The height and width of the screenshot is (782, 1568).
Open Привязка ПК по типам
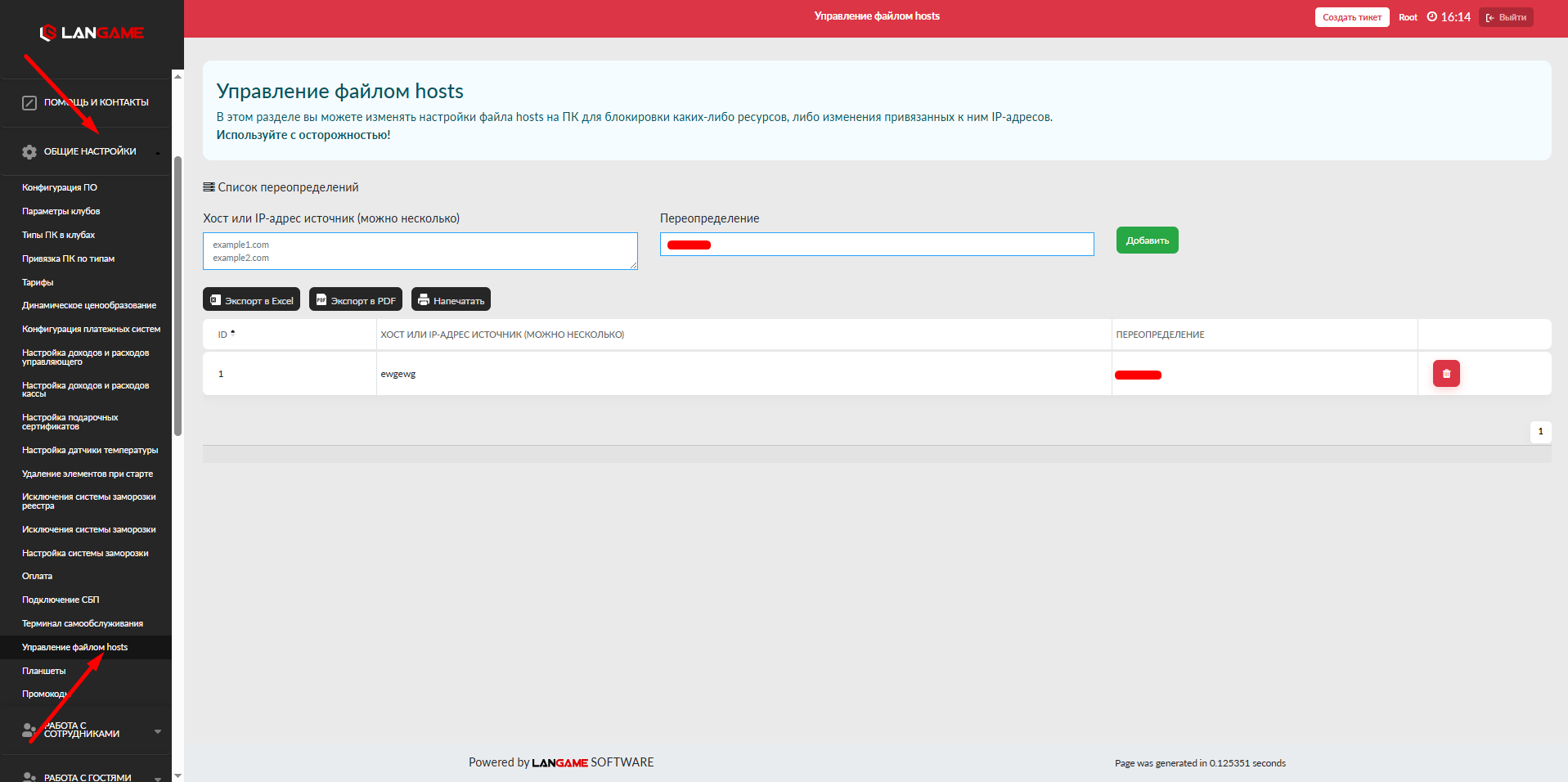[x=68, y=258]
